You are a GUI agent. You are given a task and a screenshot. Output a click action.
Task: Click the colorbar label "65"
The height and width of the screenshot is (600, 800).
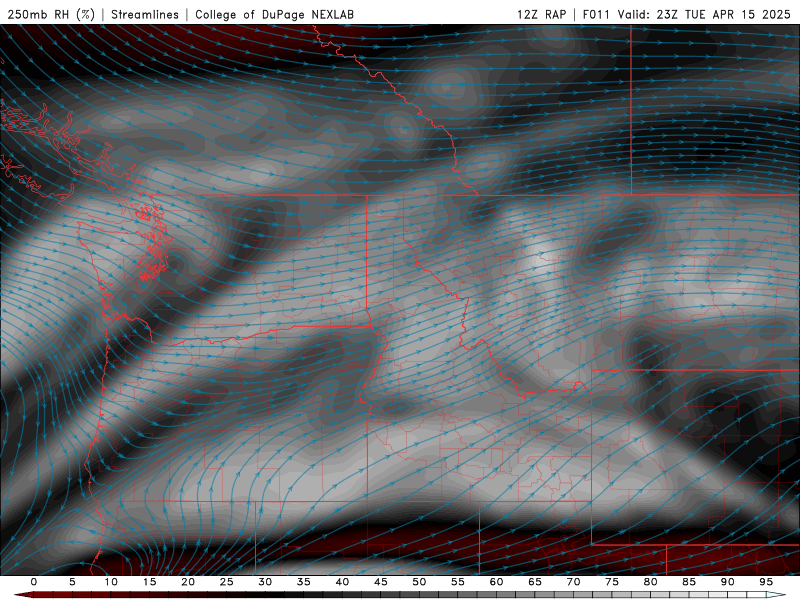pyautogui.click(x=535, y=582)
